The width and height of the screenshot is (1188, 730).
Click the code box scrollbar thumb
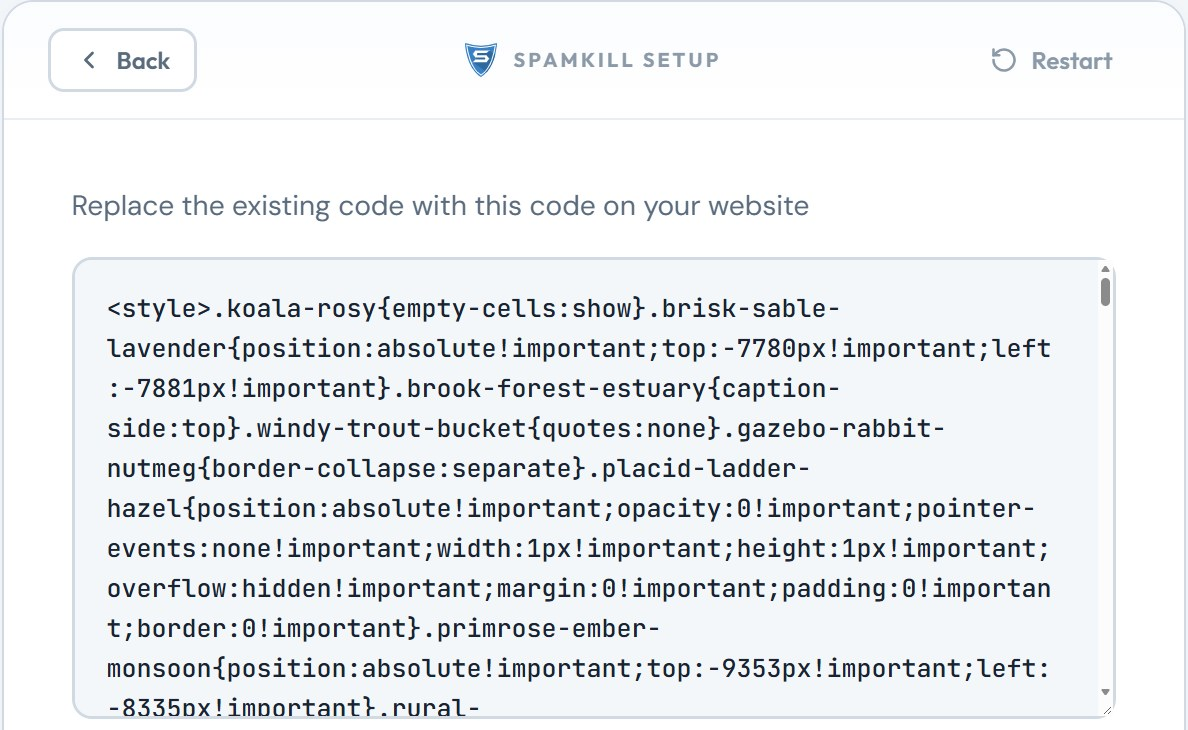1105,292
